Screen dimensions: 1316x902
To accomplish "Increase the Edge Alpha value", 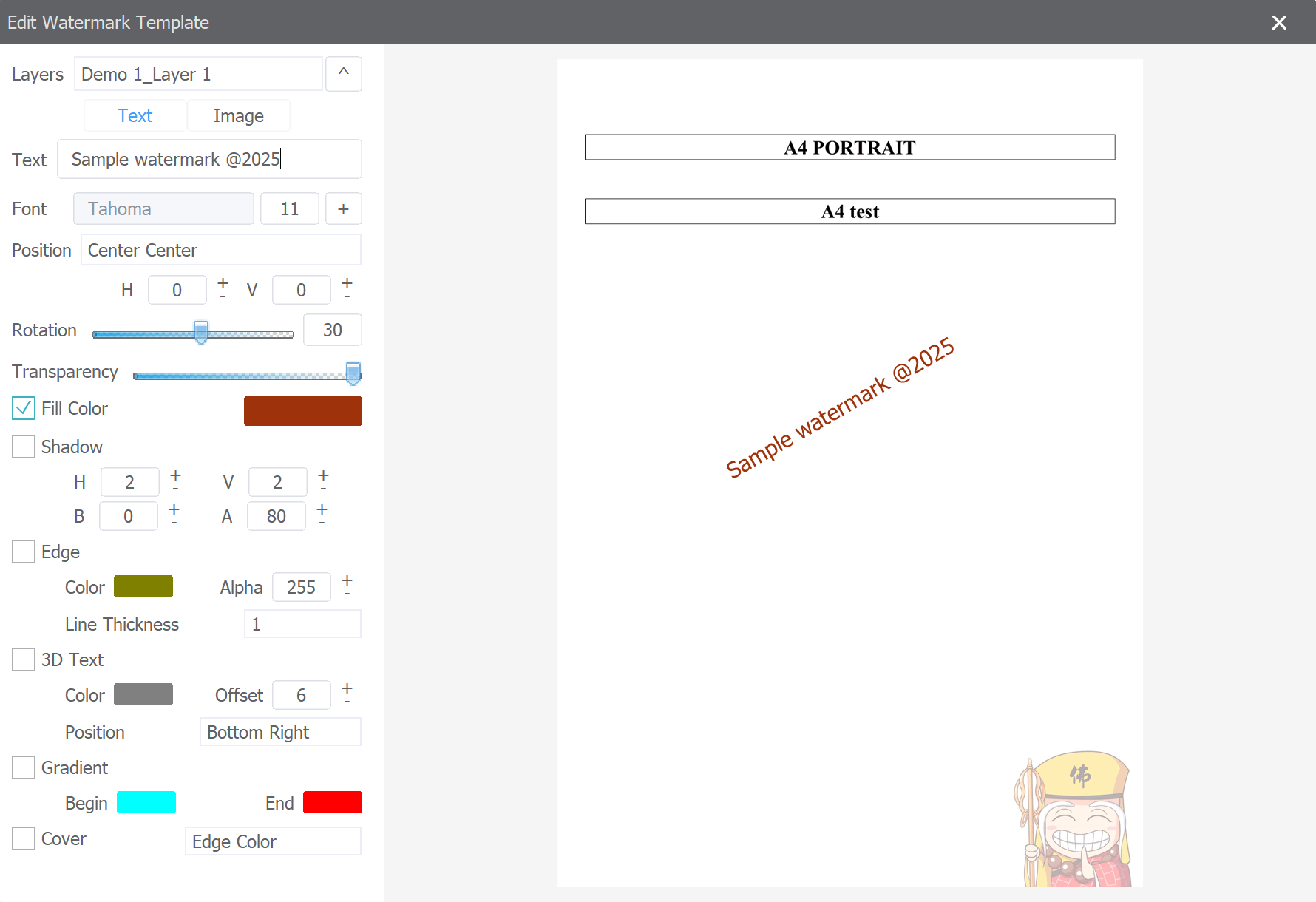I will click(347, 580).
